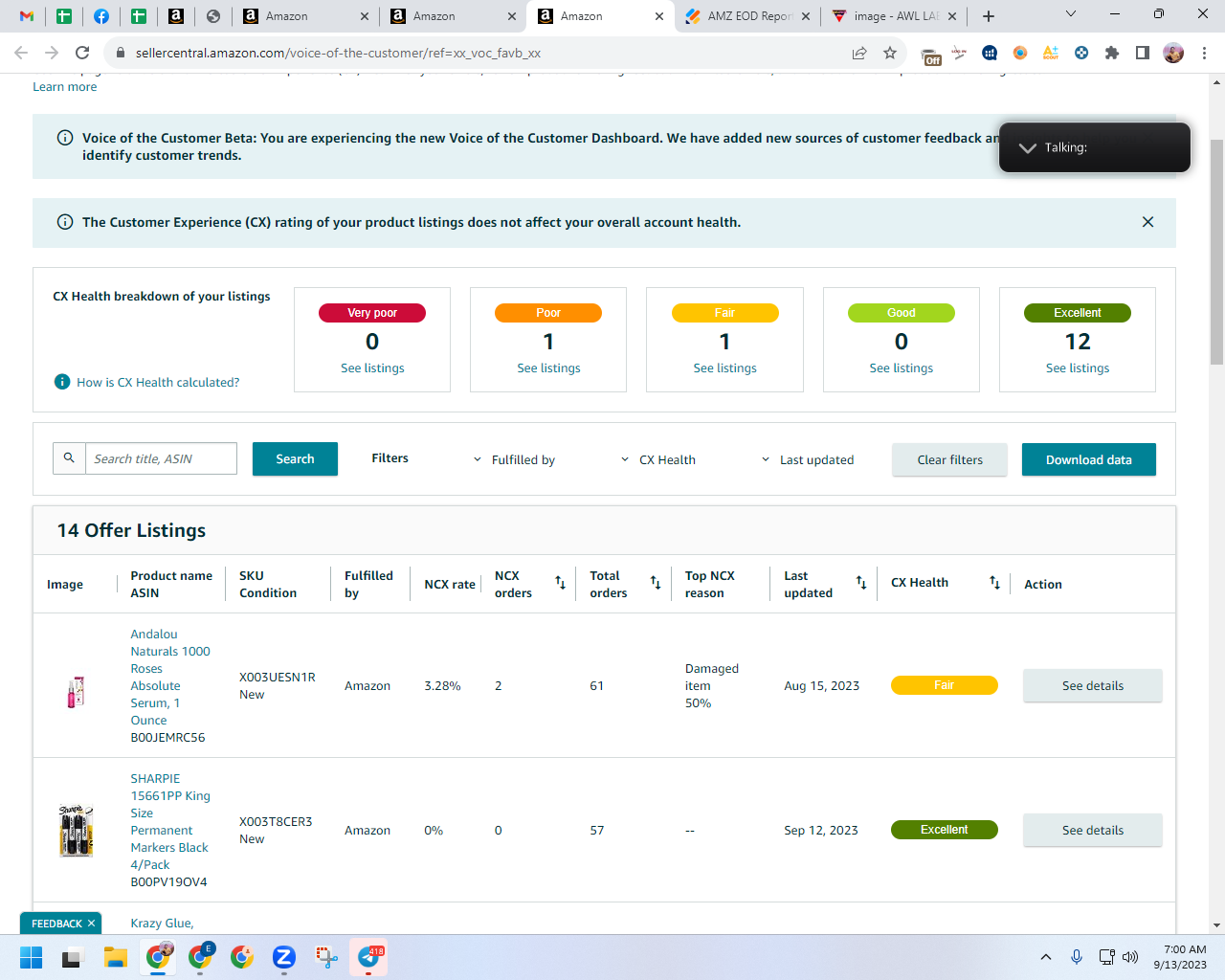Toggle the Chrome side panel icon

(x=1143, y=53)
